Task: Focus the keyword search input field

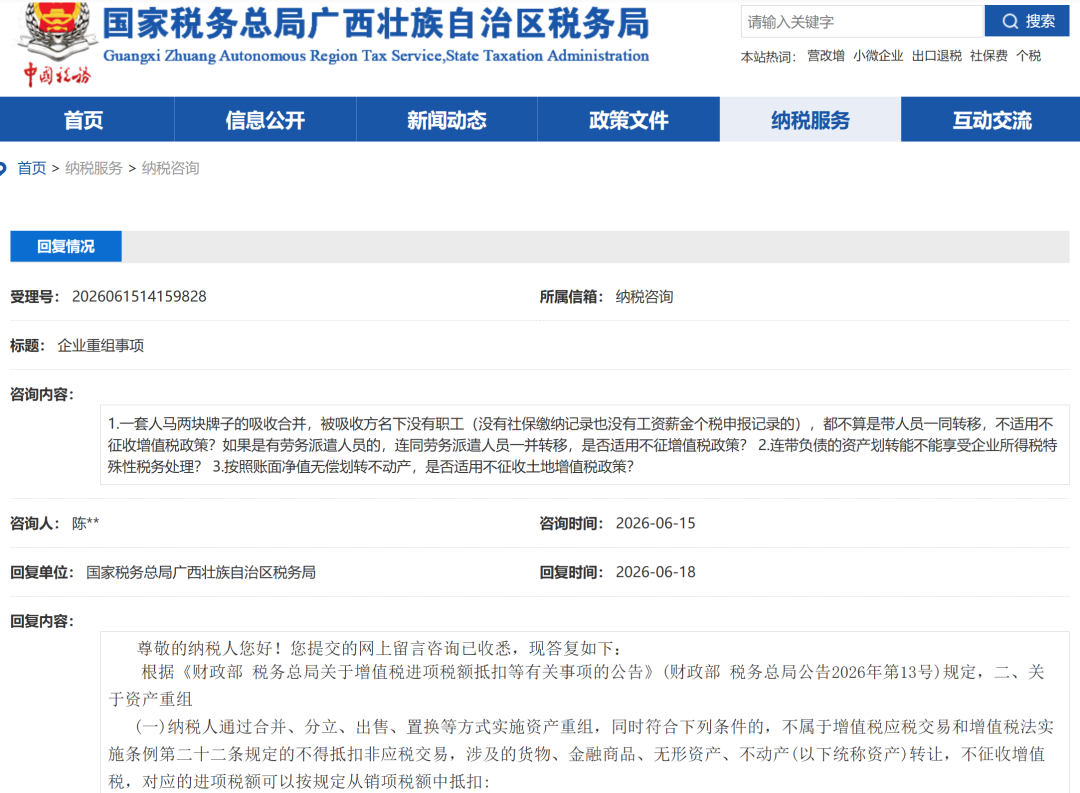Action: click(x=862, y=21)
